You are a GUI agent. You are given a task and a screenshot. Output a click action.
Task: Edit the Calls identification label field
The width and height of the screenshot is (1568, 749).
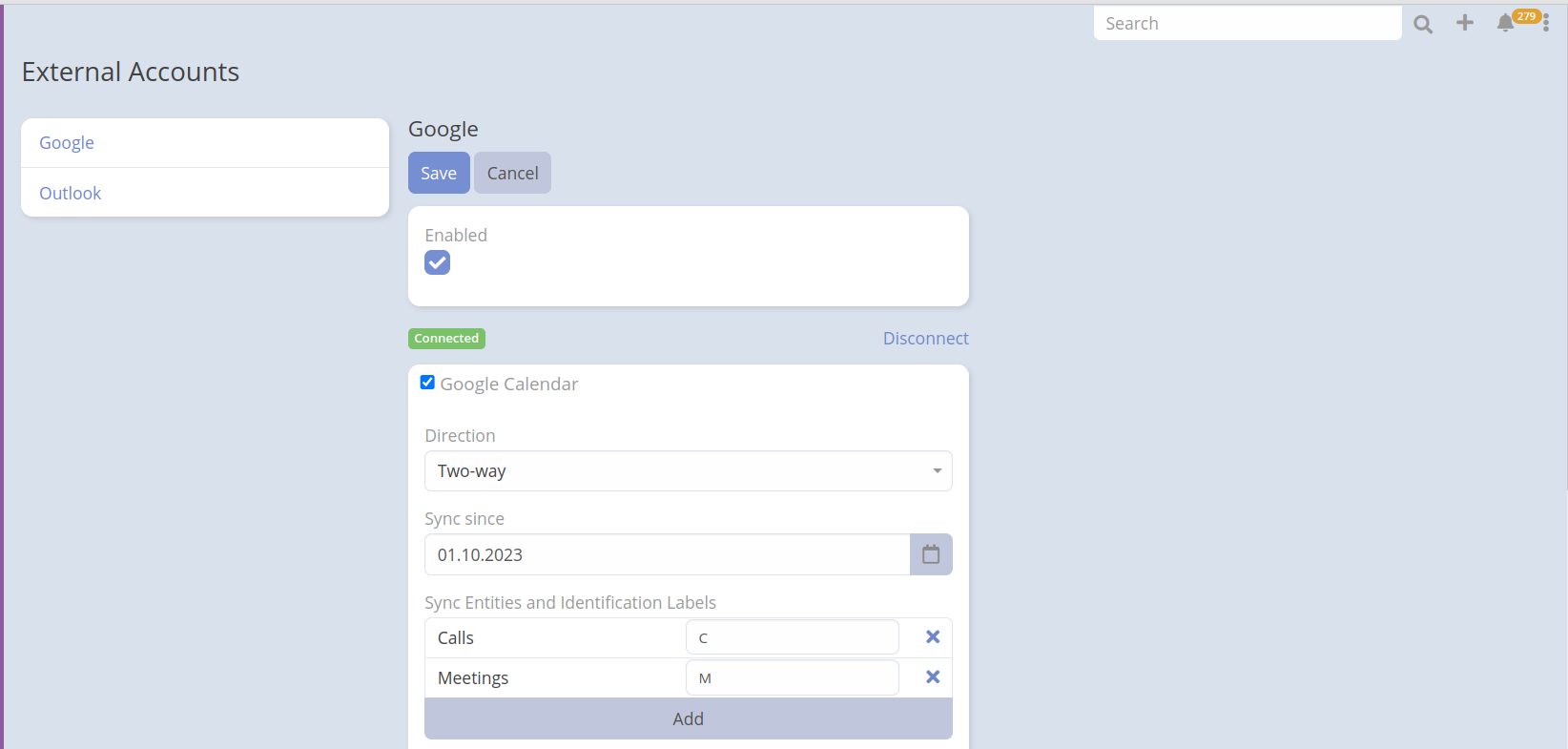tap(792, 637)
